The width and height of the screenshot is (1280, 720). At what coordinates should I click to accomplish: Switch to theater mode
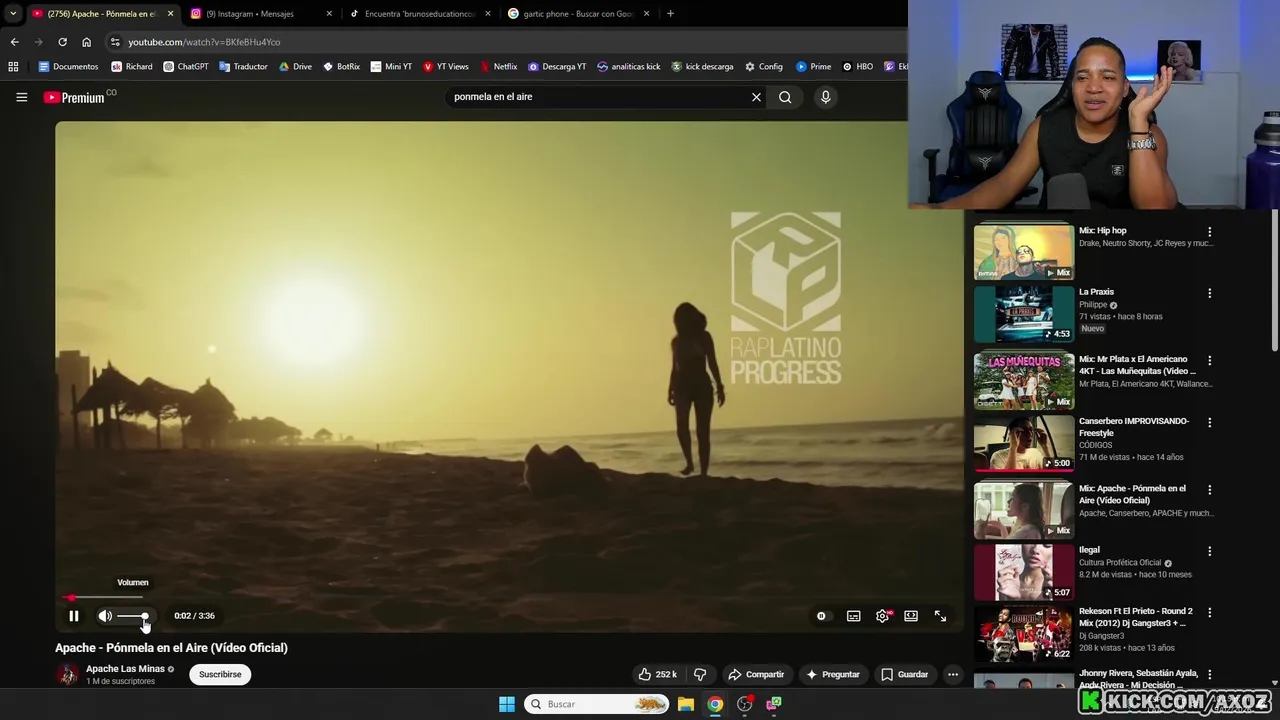[x=911, y=616]
